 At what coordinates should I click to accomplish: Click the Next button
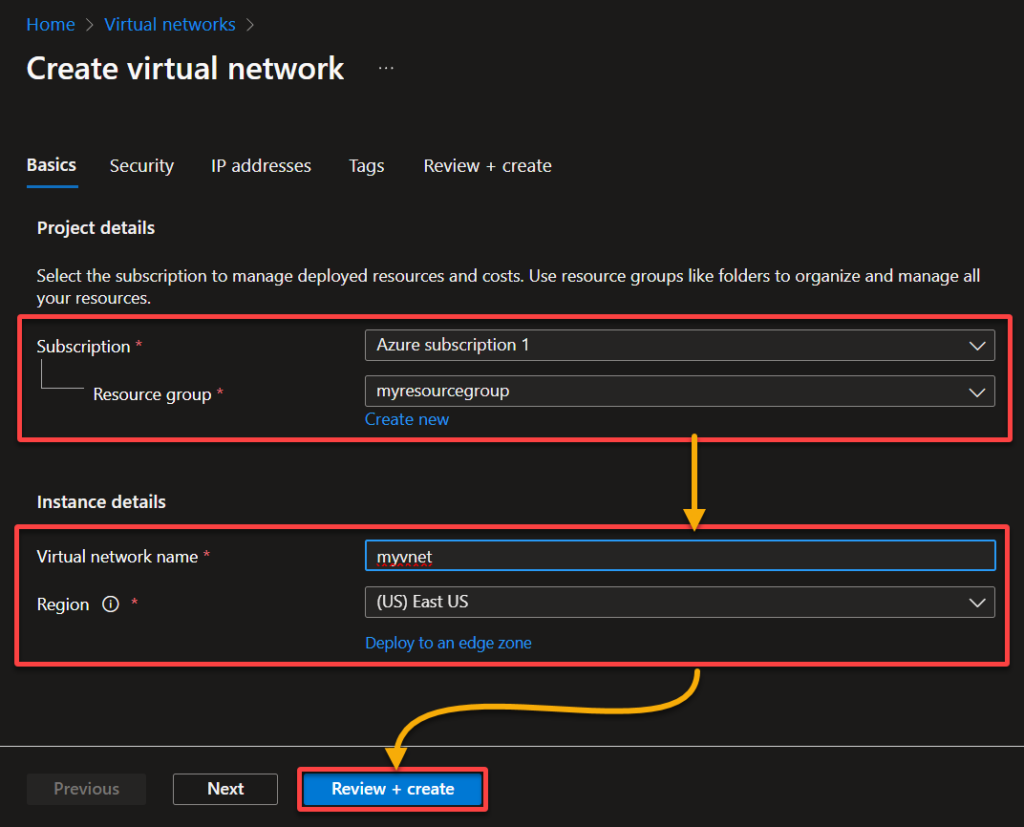pyautogui.click(x=225, y=789)
